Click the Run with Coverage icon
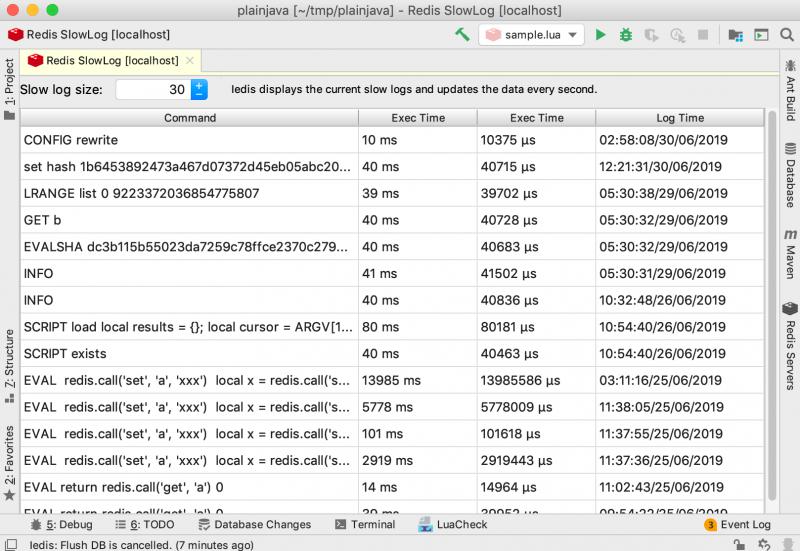The image size is (800, 551). 651,34
